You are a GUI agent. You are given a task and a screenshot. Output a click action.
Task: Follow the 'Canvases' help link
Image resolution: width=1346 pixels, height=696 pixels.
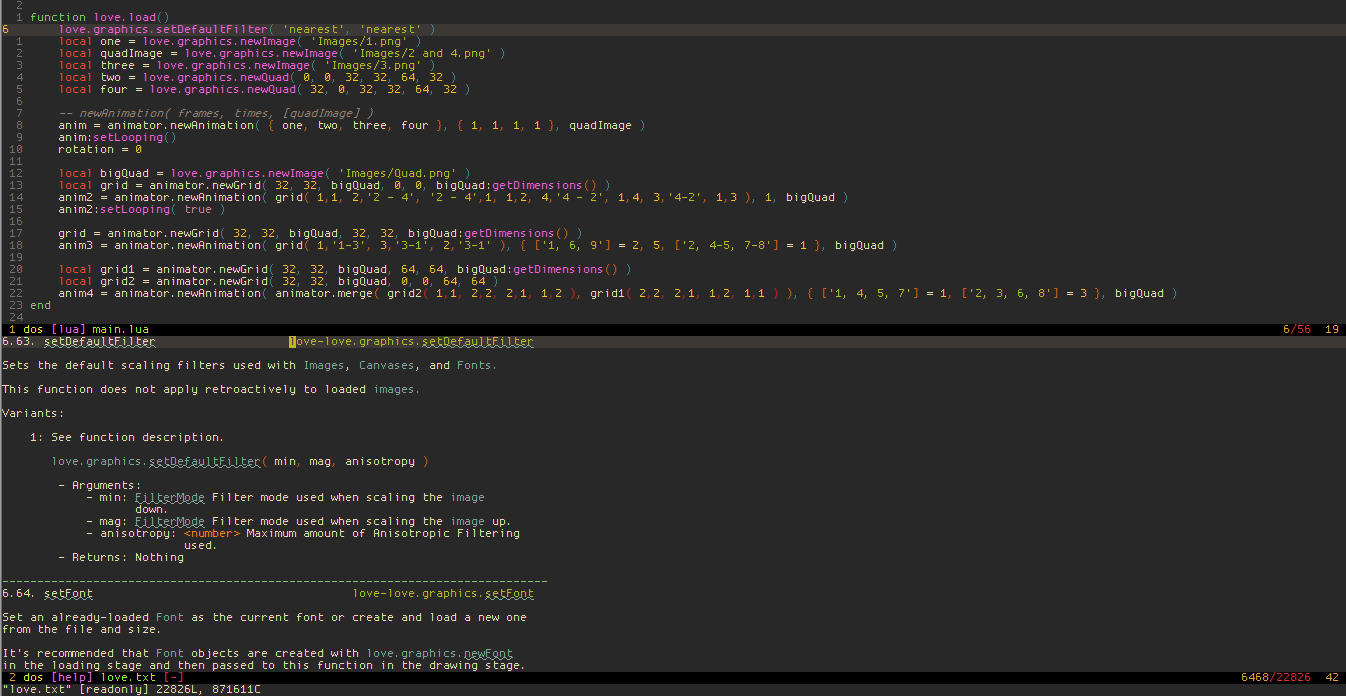pyautogui.click(x=387, y=366)
